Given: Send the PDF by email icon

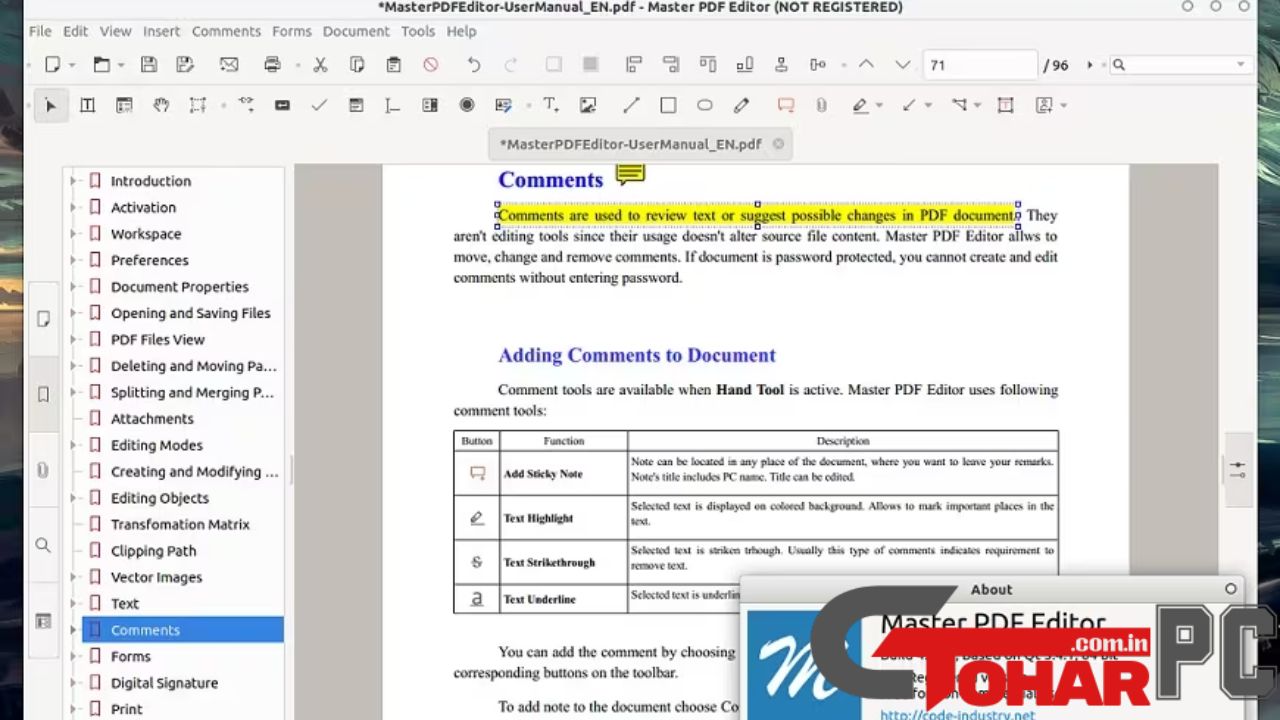Looking at the screenshot, I should click(x=229, y=65).
